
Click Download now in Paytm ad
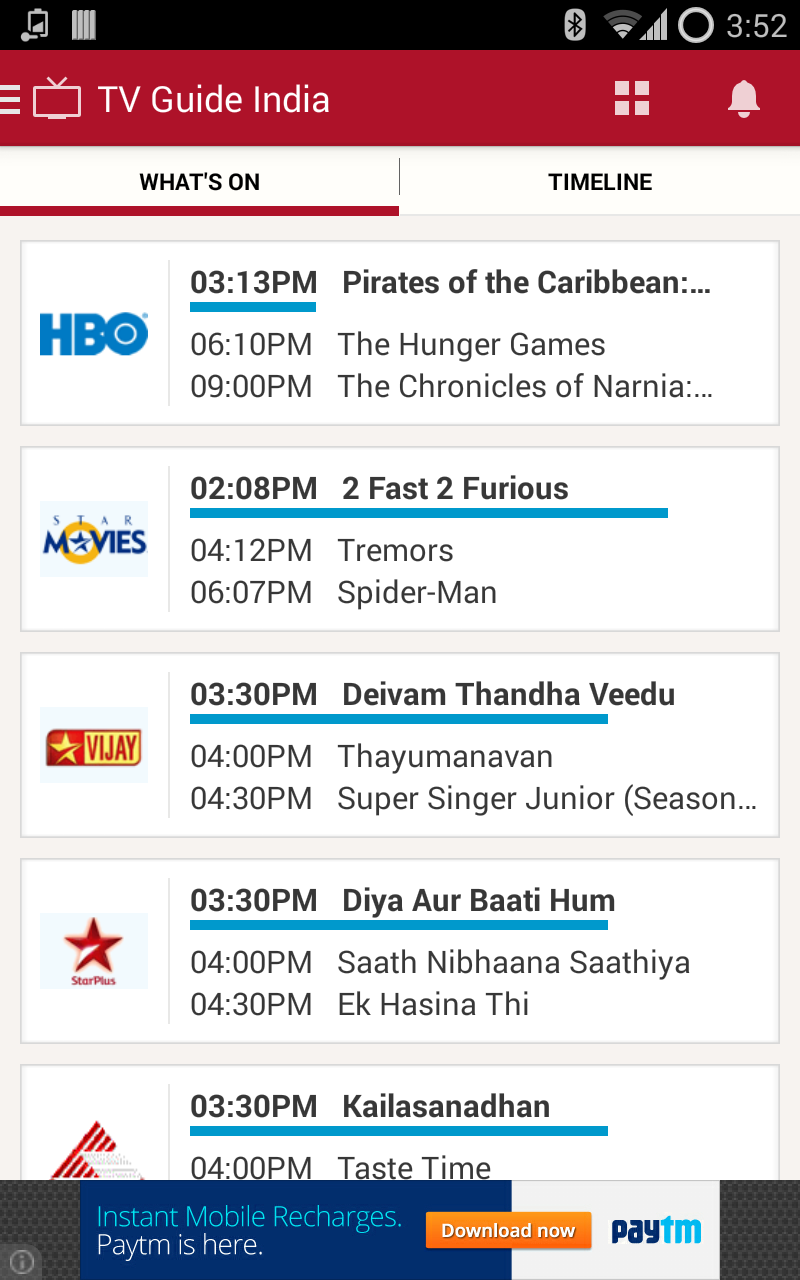[508, 1230]
